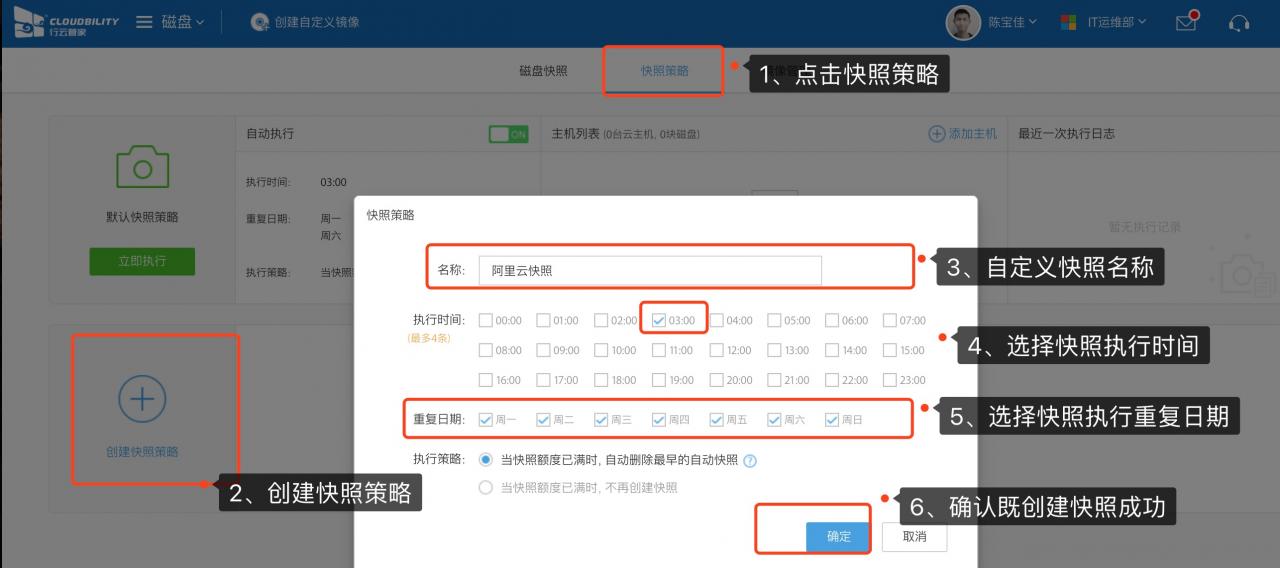Image resolution: width=1280 pixels, height=568 pixels.
Task: Click the green 立即执行 button
Action: (142, 261)
